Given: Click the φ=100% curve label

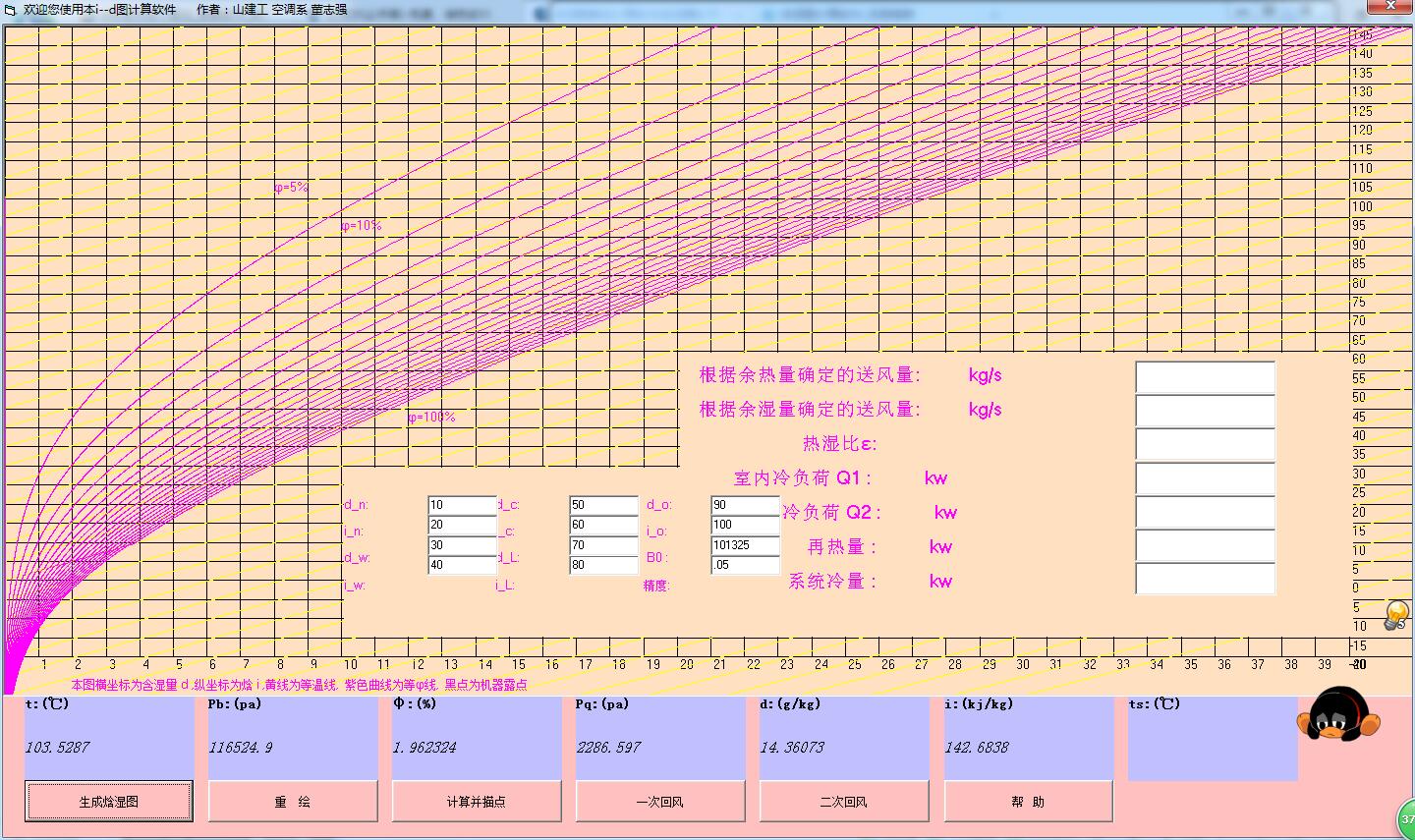Looking at the screenshot, I should tap(431, 418).
